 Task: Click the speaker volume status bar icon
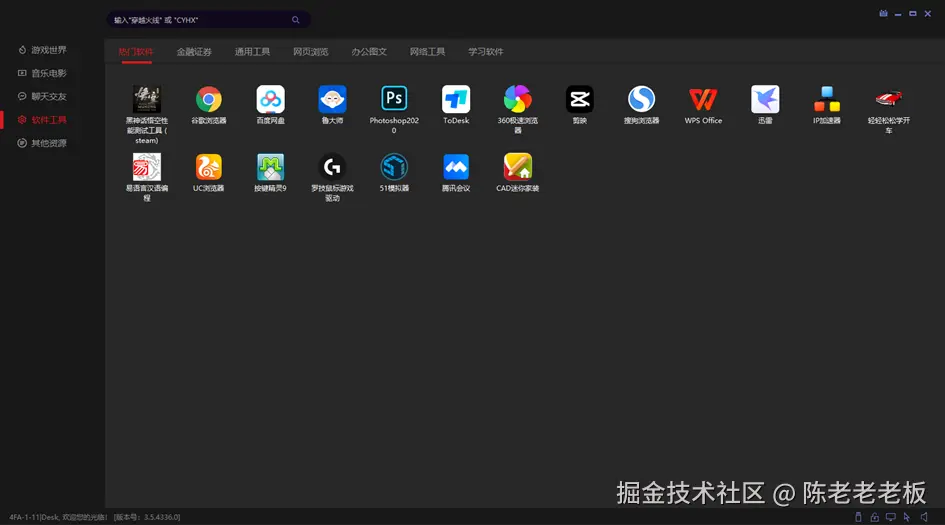pos(924,517)
